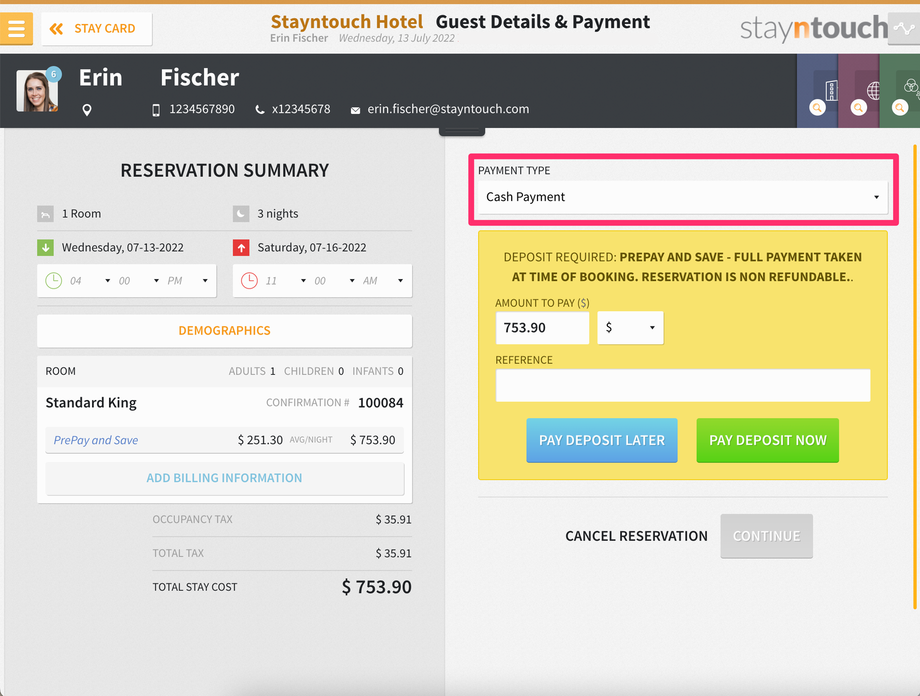
Task: Open the hamburger main menu
Action: click(16, 28)
